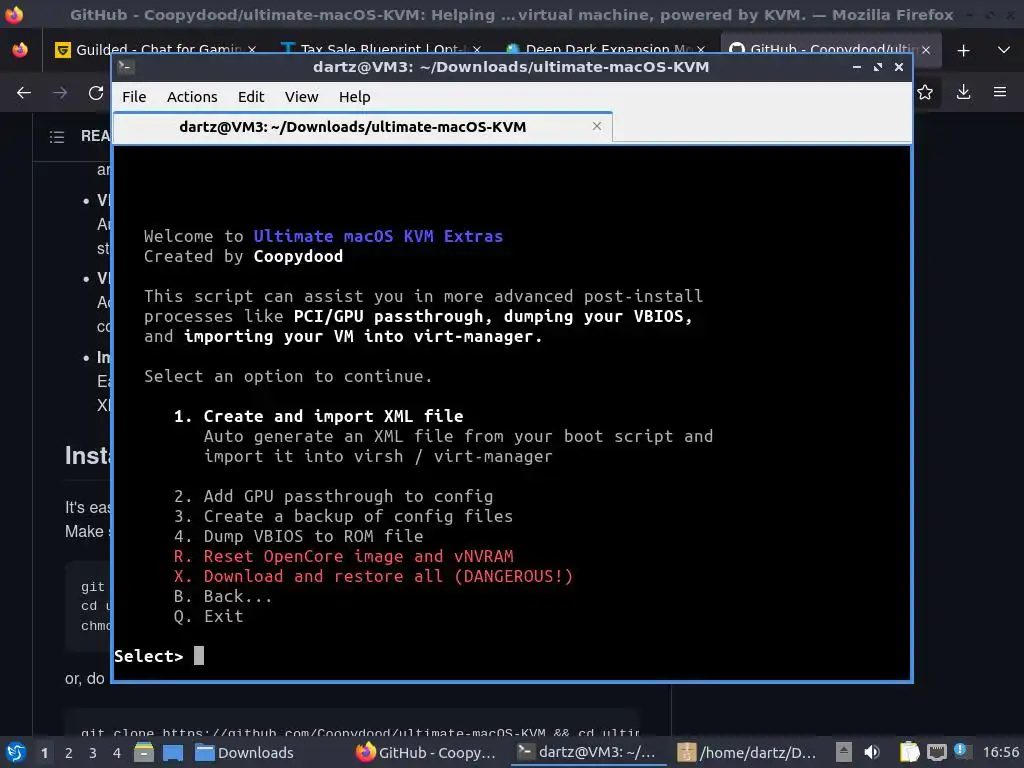
Task: Open the Firefox hamburger menu
Action: [1000, 93]
